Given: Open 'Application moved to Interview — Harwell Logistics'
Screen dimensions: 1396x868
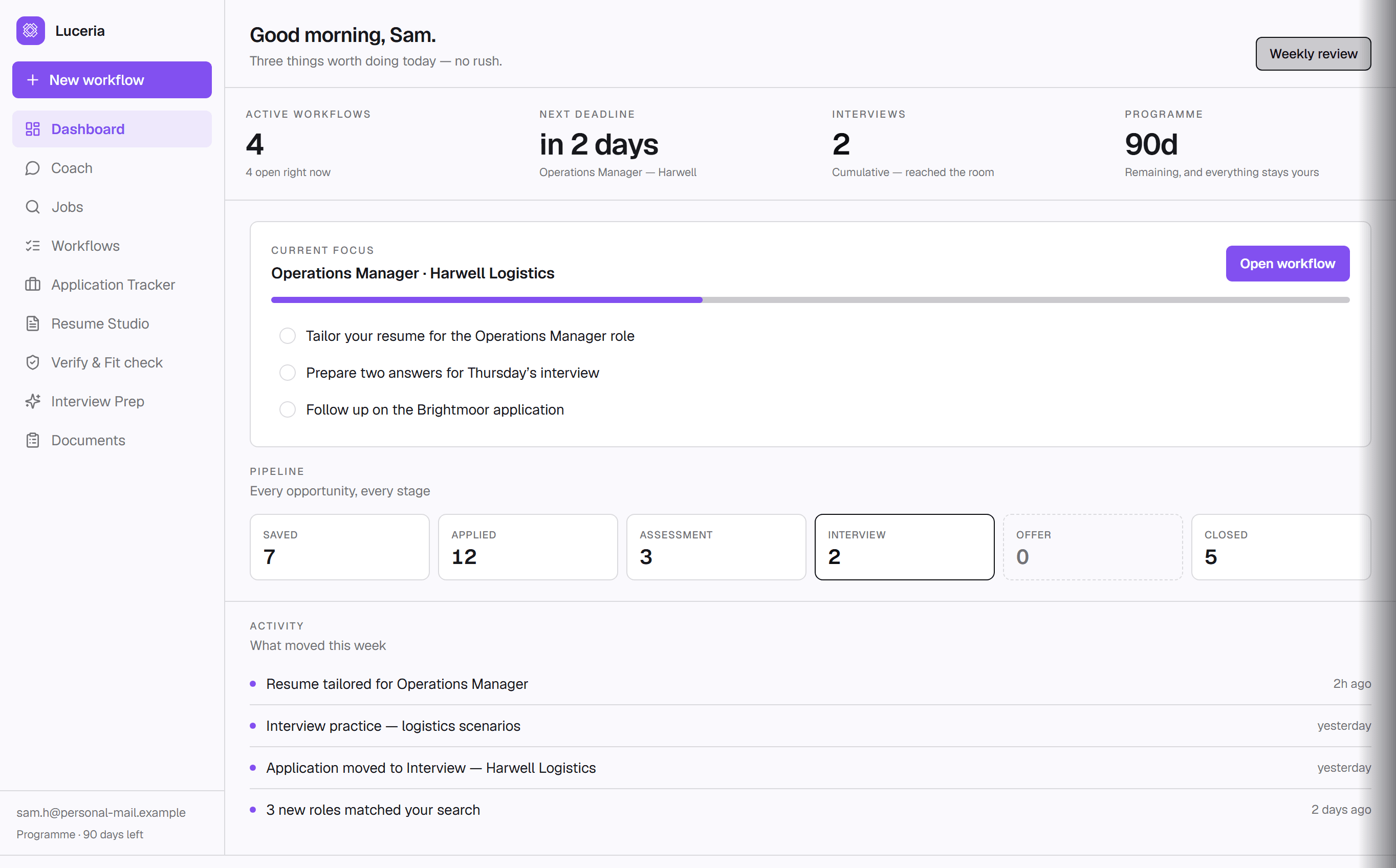Looking at the screenshot, I should [x=811, y=768].
